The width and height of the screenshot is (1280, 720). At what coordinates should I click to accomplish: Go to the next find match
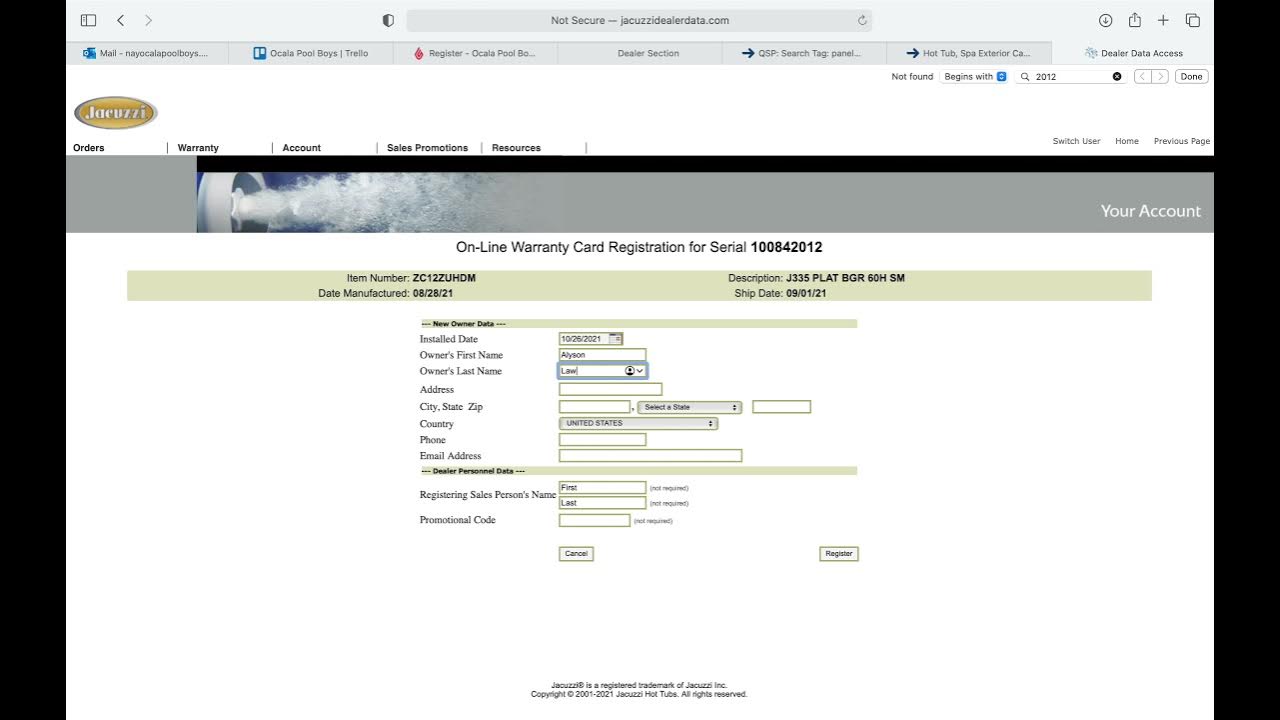[1160, 76]
